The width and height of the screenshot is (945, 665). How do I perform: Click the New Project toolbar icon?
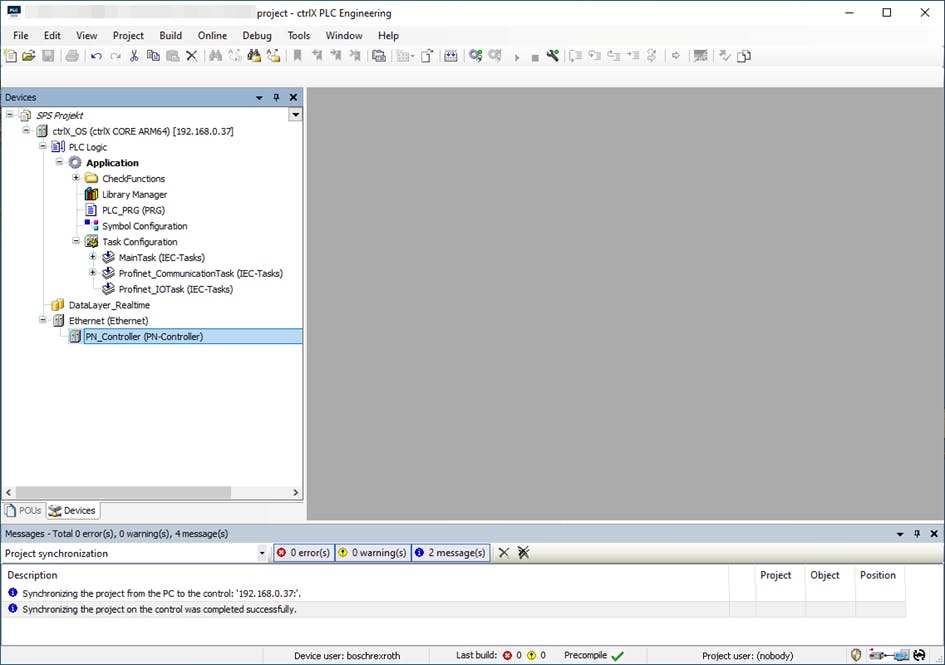tap(11, 56)
